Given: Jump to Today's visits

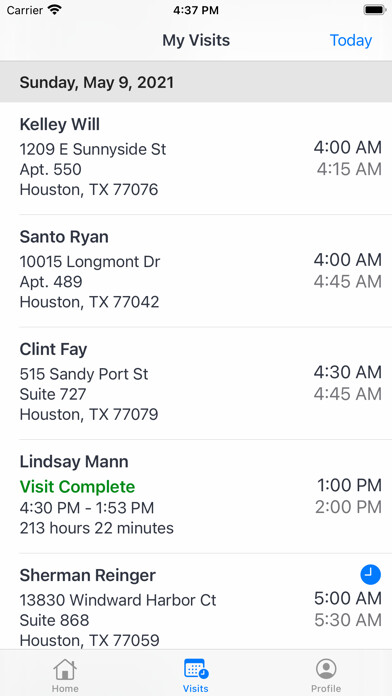Looking at the screenshot, I should (x=351, y=40).
